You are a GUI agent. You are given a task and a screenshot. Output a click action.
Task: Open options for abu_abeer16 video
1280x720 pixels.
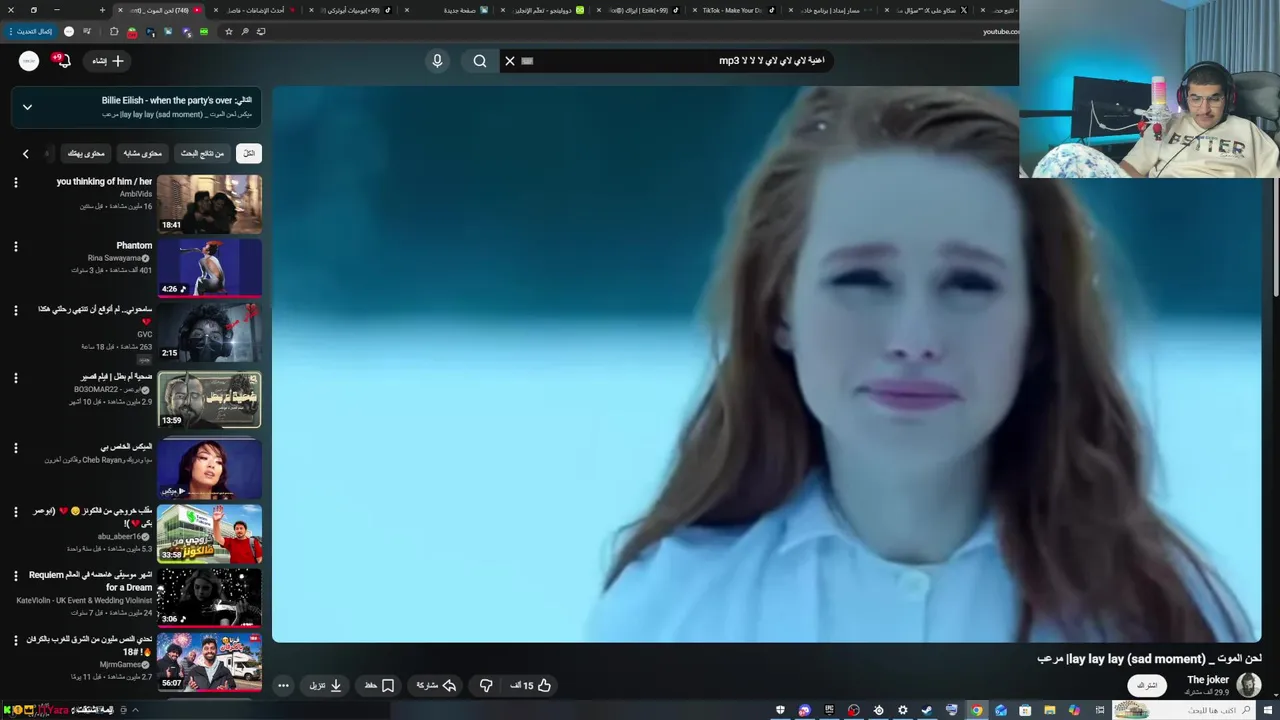[x=15, y=512]
